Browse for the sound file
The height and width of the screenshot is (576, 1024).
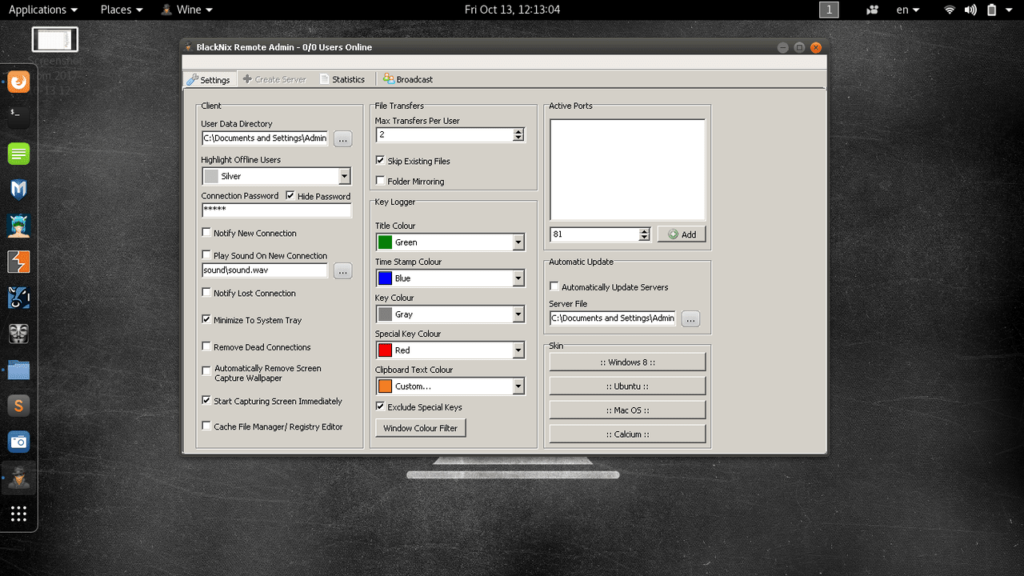point(343,271)
